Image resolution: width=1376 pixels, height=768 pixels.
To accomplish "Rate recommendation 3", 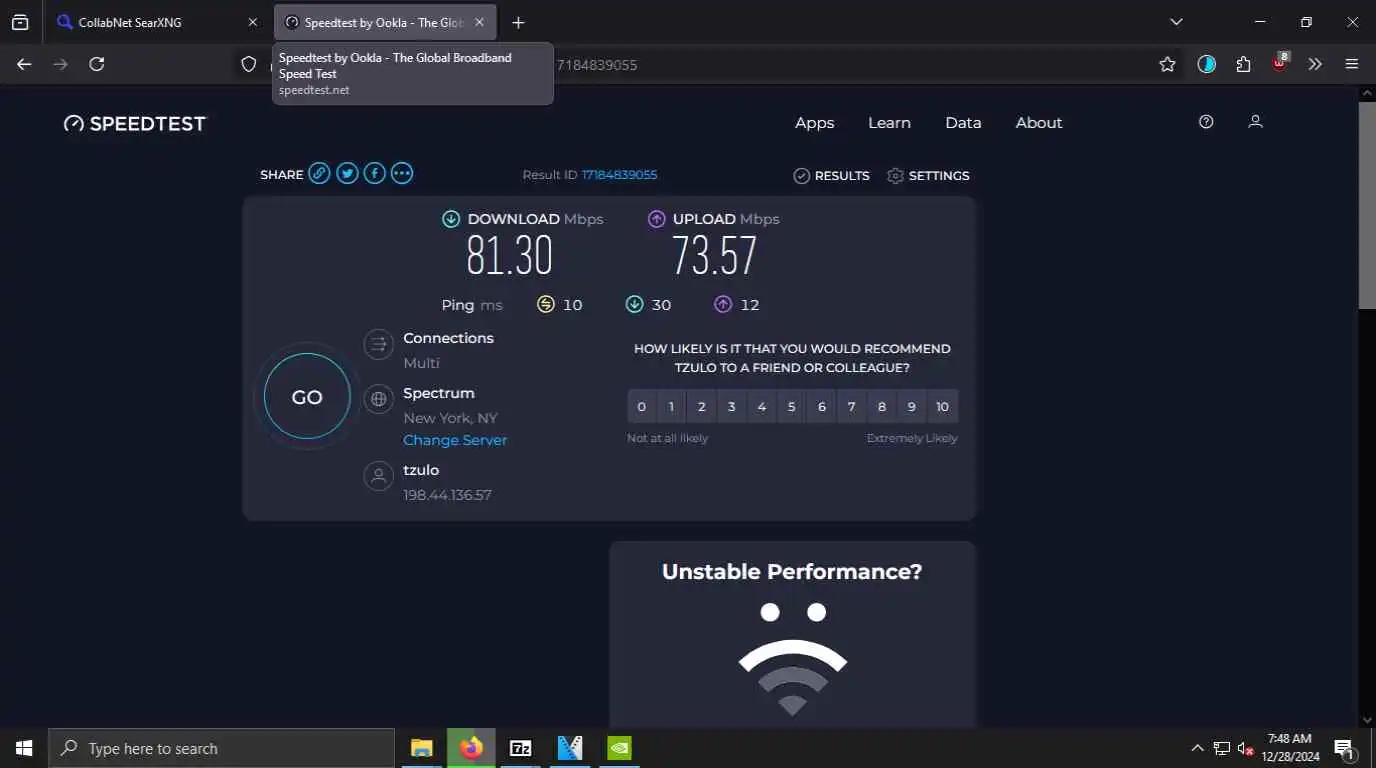I will click(732, 407).
